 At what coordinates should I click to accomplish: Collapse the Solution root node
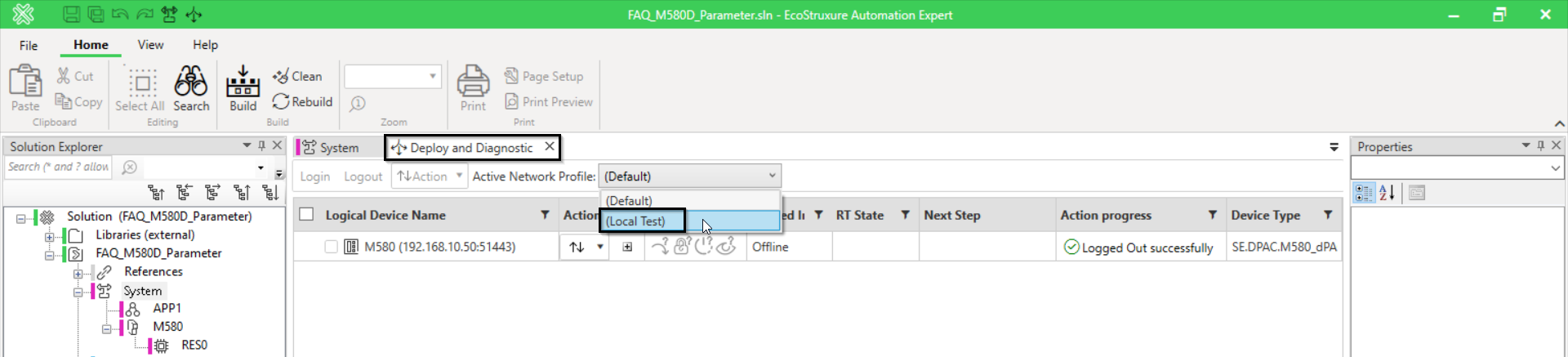pyautogui.click(x=21, y=218)
